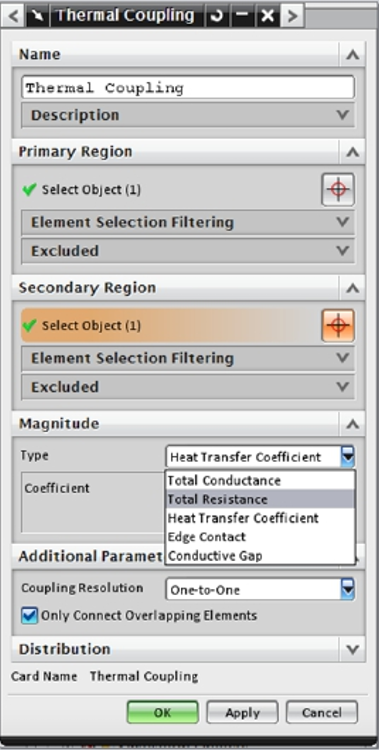The height and width of the screenshot is (750, 379).
Task: Click the reset dialog circular arrow icon
Action: [218, 16]
